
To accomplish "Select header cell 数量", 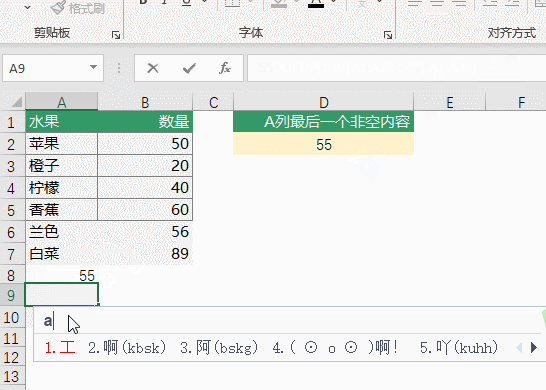I will [145, 122].
